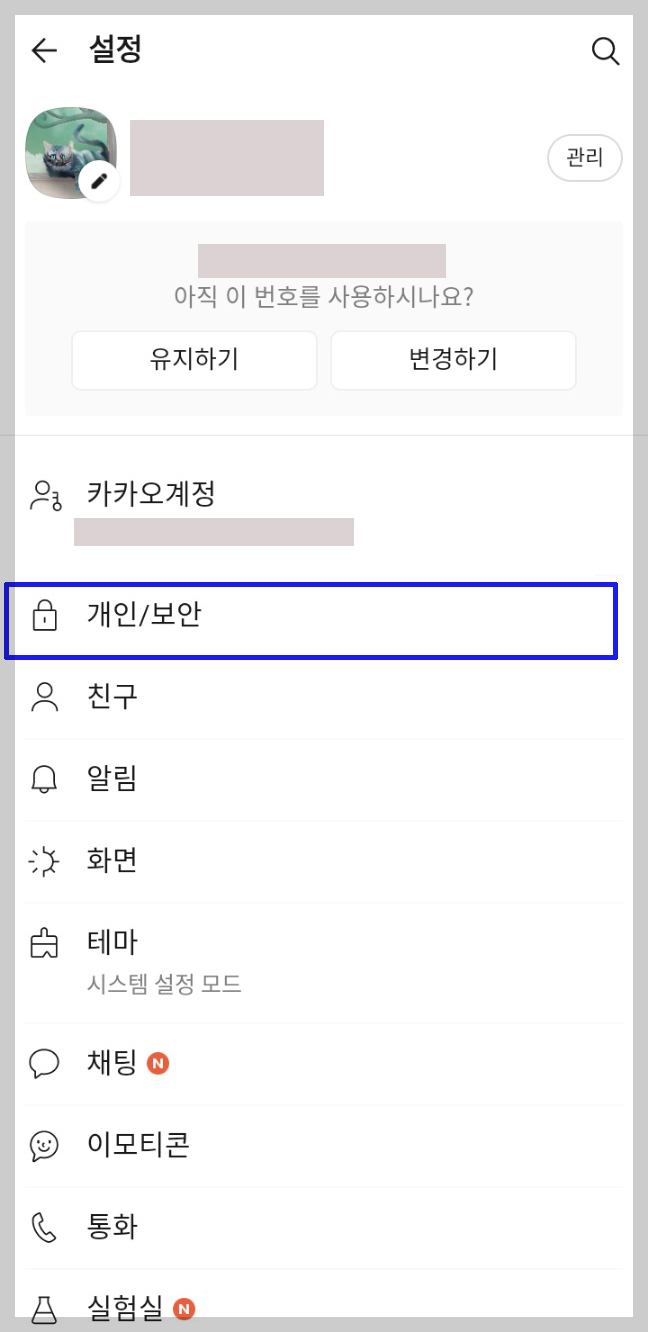Select the emoticon smiley icon for 이모티콘

(x=44, y=1146)
